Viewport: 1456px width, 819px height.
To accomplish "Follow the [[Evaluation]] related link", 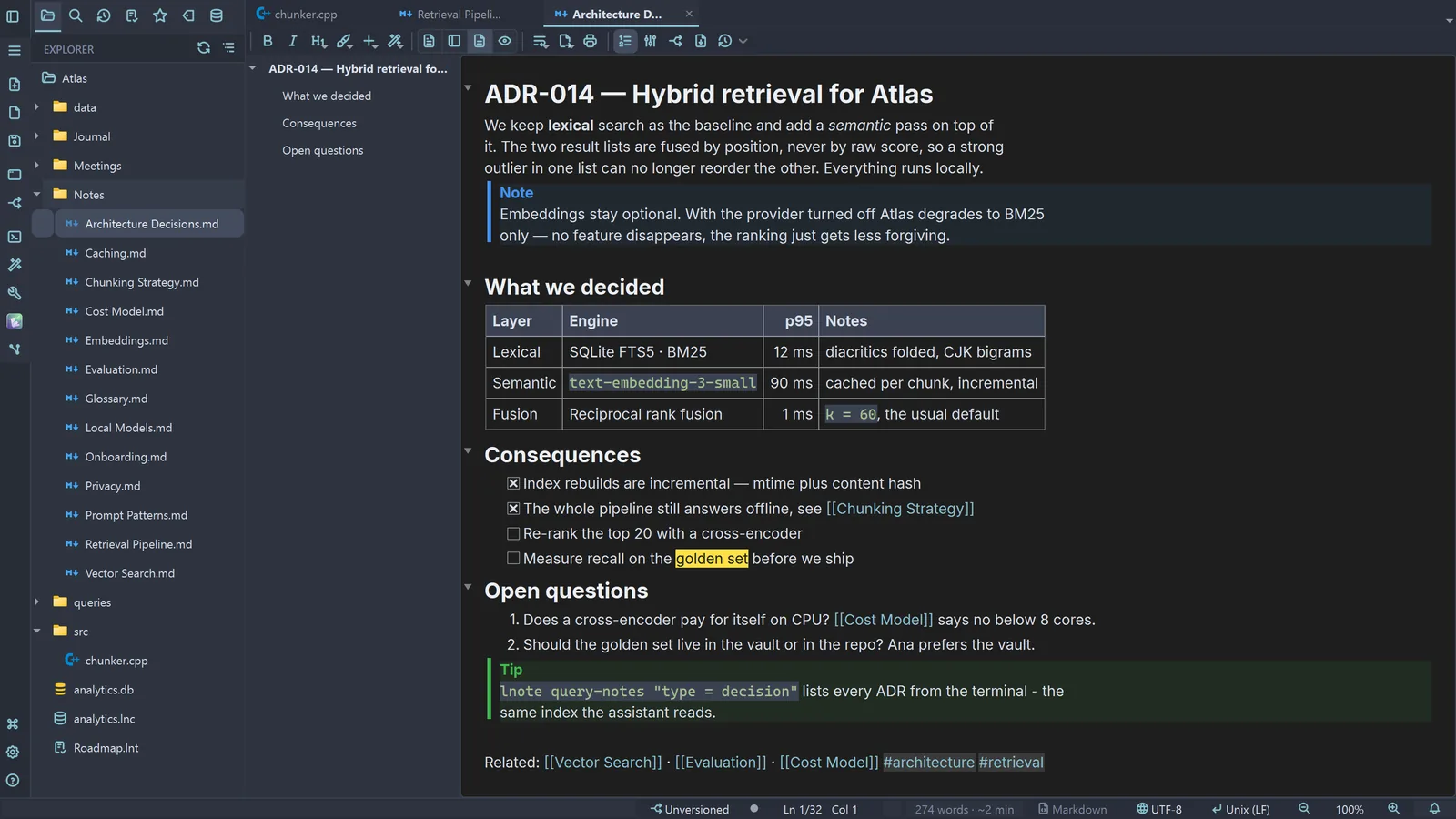I will [x=721, y=763].
